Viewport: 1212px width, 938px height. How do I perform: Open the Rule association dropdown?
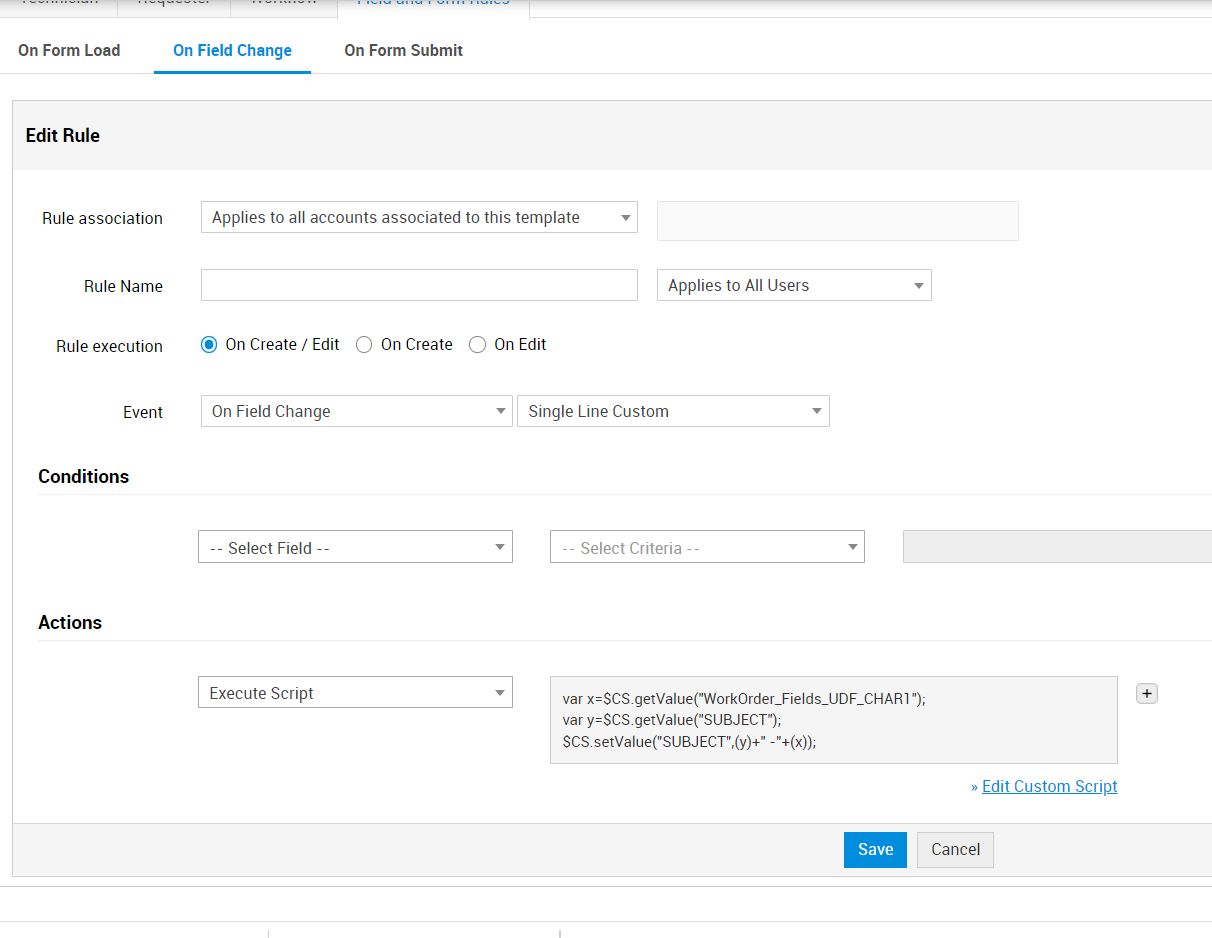click(x=419, y=218)
